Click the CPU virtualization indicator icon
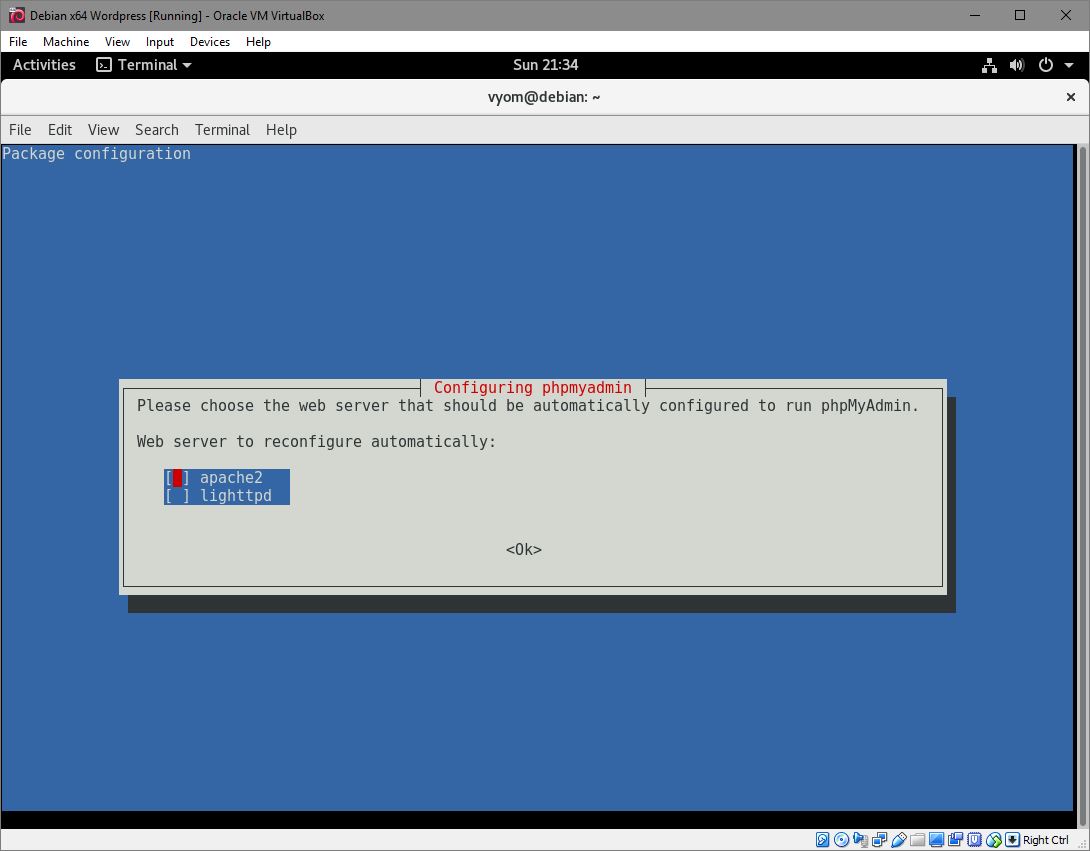Viewport: 1090px width, 851px height. [x=975, y=840]
